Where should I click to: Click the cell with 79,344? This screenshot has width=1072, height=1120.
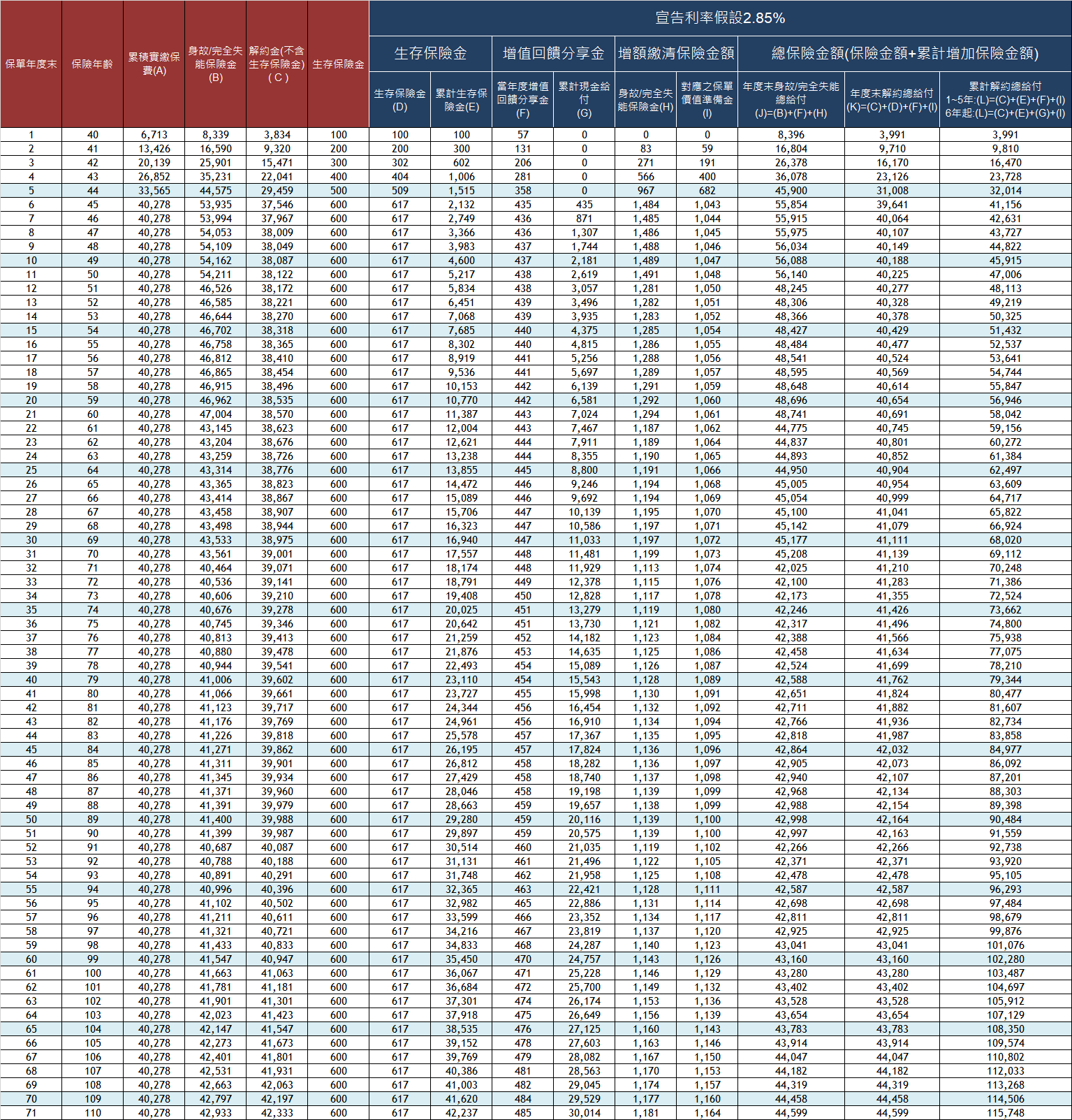(1005, 680)
